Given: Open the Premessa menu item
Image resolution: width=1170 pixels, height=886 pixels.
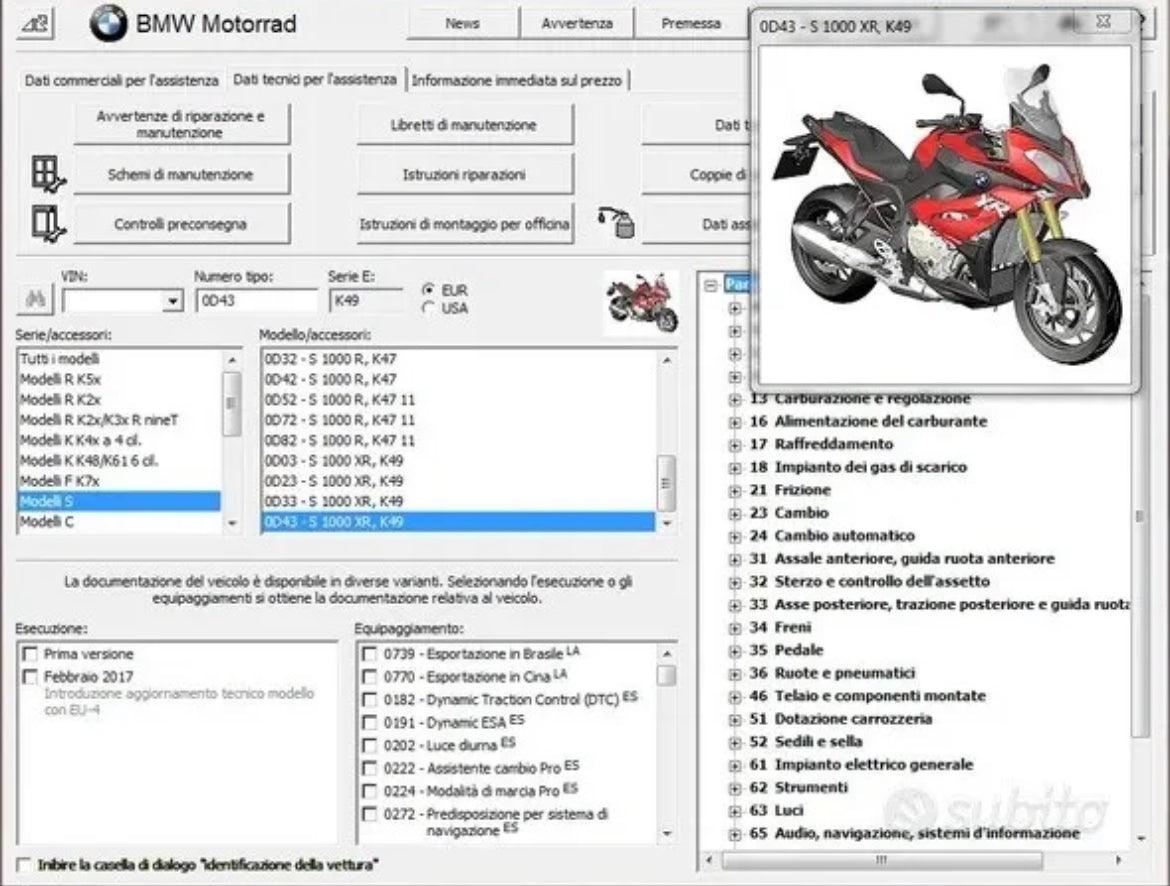Looking at the screenshot, I should pos(691,22).
